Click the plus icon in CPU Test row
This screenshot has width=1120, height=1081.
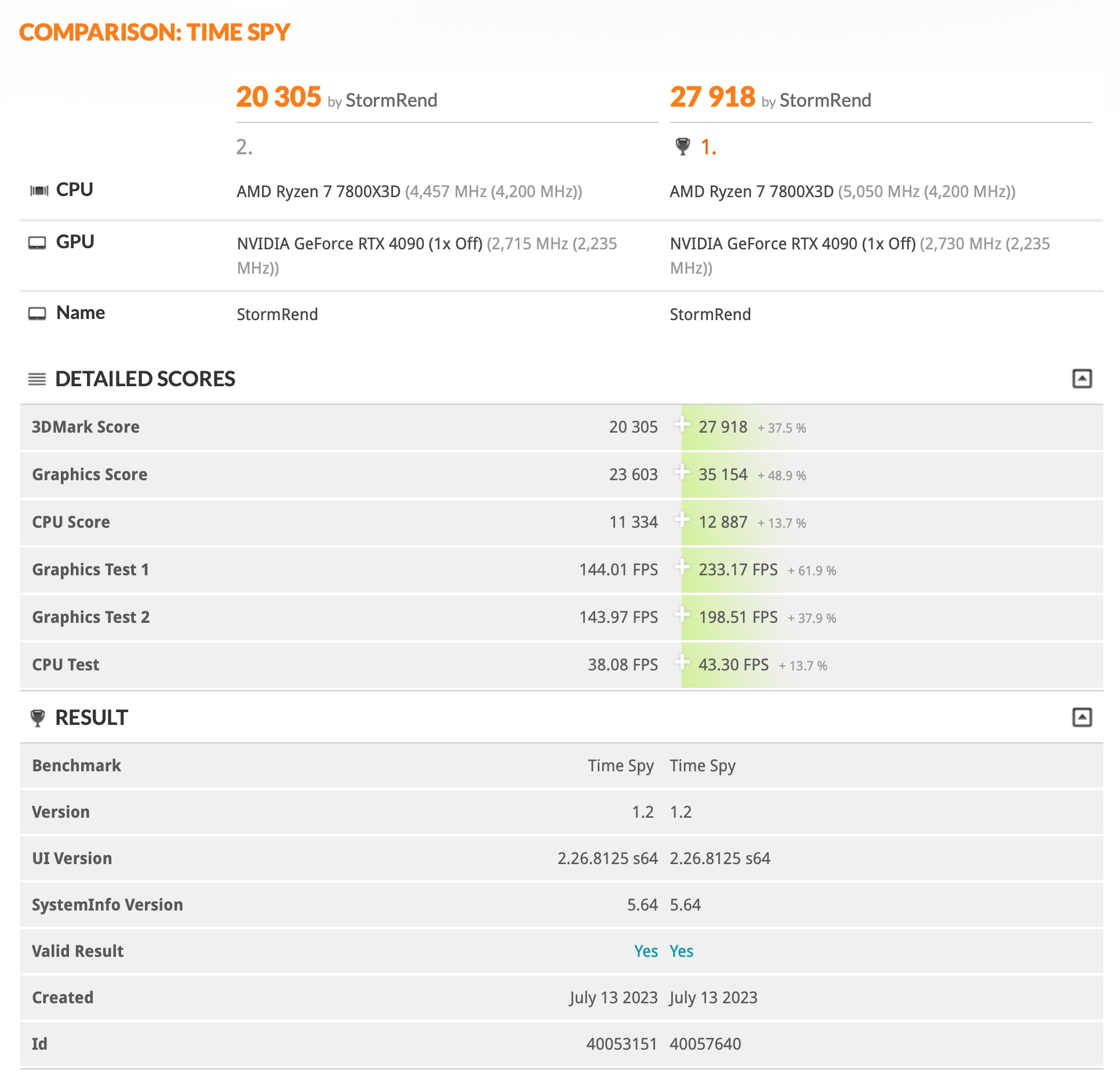click(x=682, y=662)
